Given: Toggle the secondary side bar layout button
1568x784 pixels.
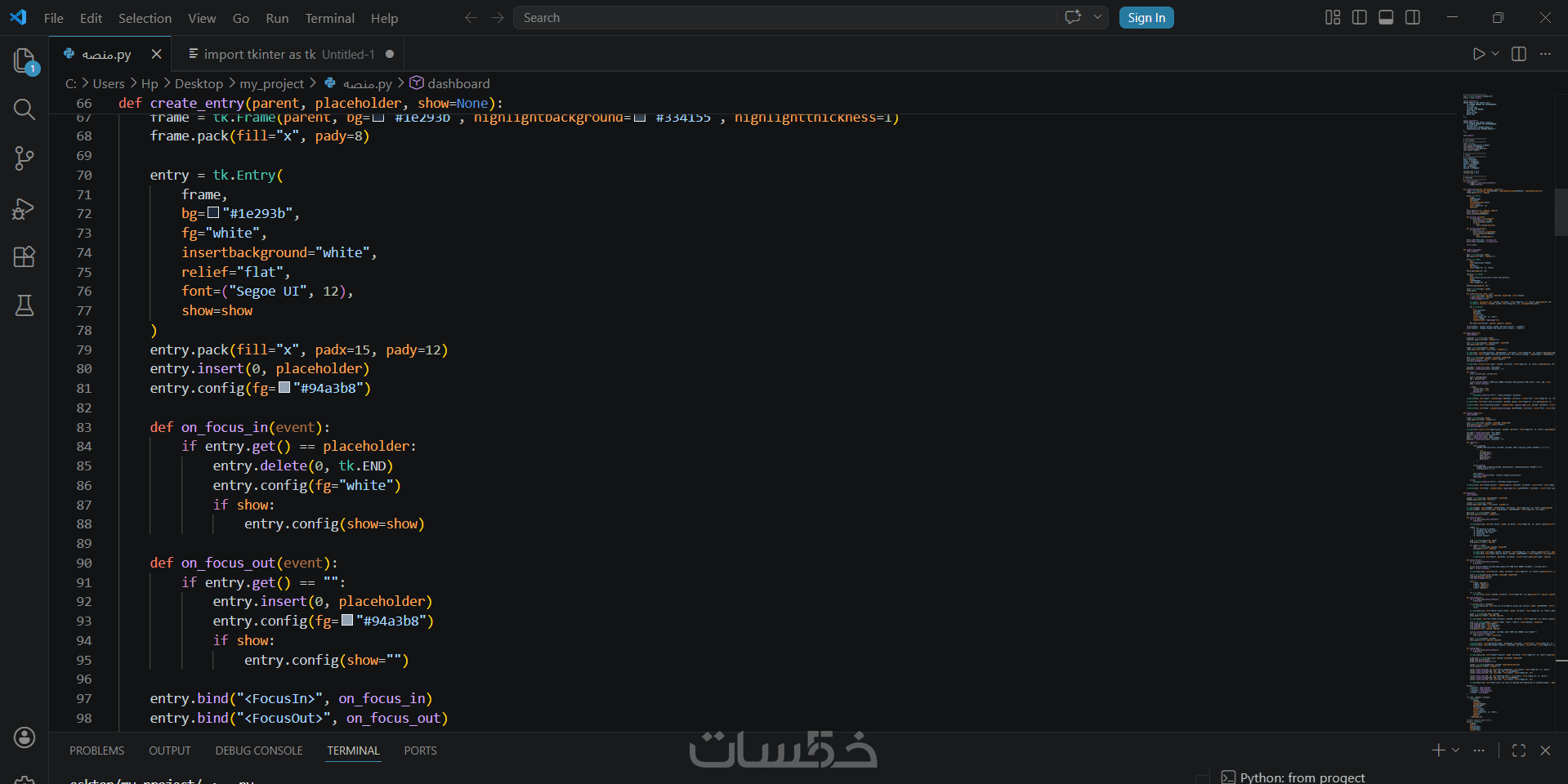Looking at the screenshot, I should 1413,17.
